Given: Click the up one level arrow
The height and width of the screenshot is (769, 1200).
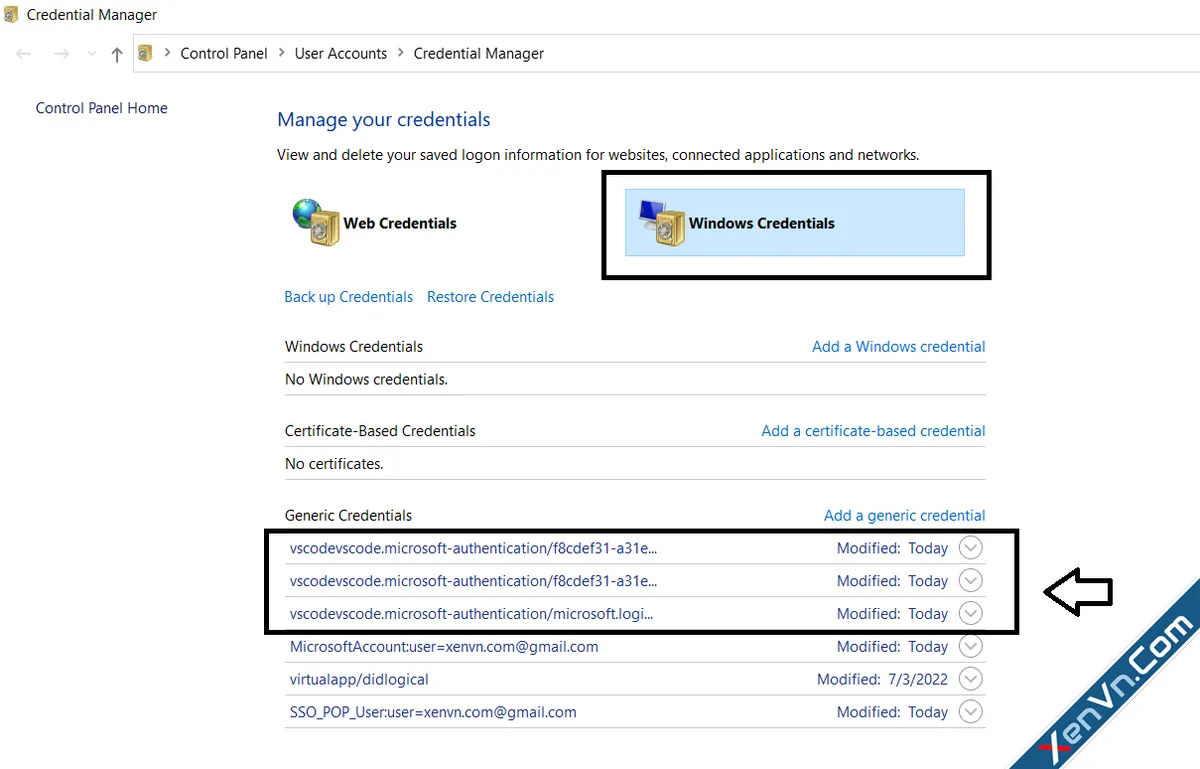Looking at the screenshot, I should (117, 54).
